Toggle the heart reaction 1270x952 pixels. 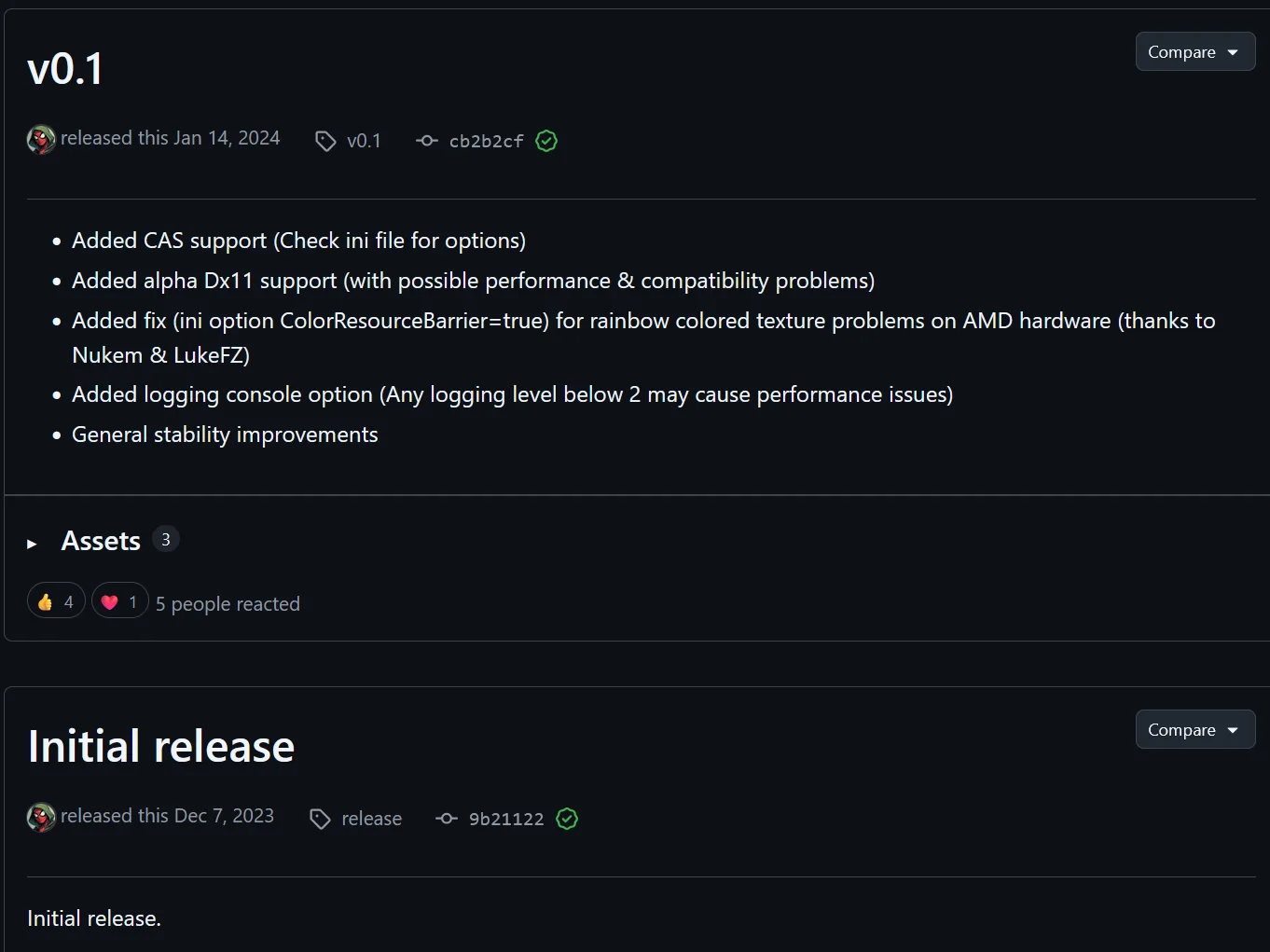pyautogui.click(x=120, y=601)
